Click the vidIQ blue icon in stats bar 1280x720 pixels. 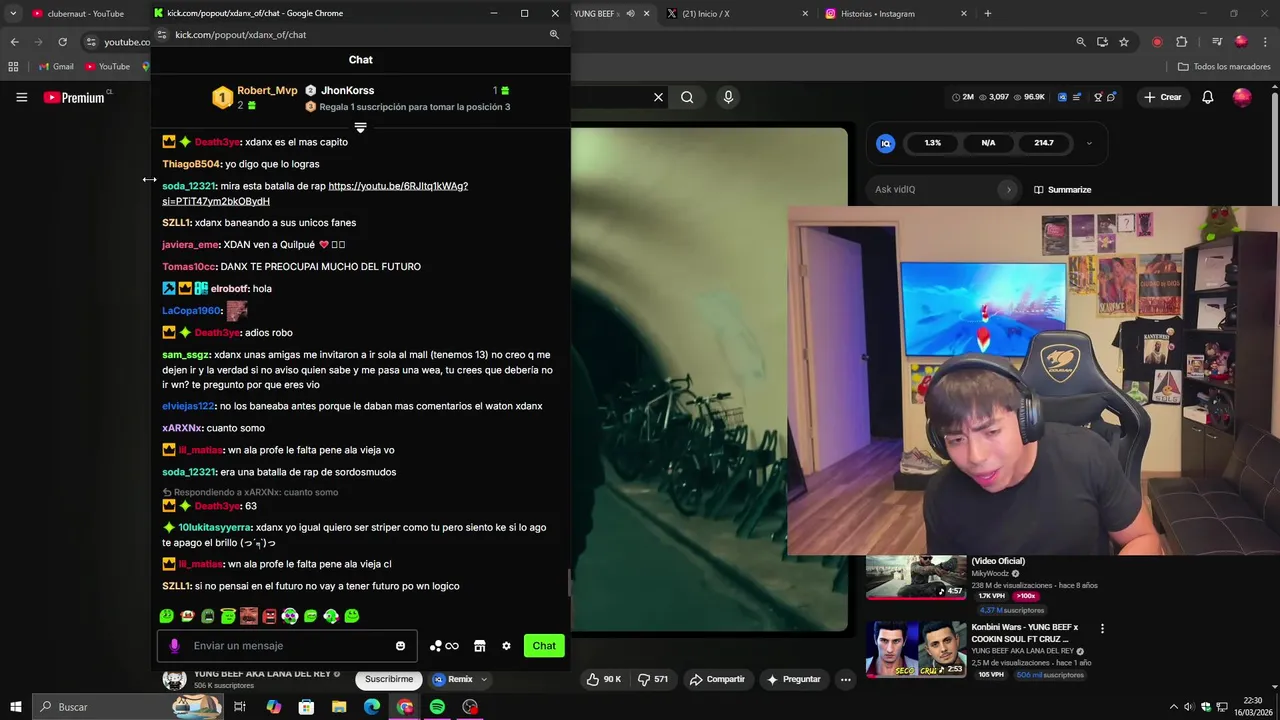pos(1062,97)
